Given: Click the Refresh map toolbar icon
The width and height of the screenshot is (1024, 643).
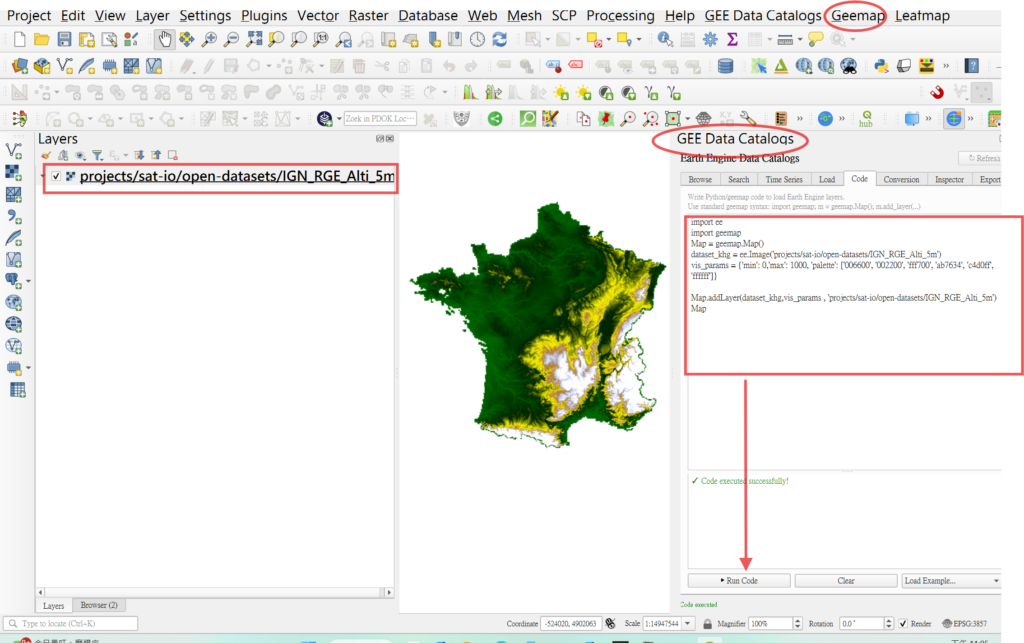Looking at the screenshot, I should (x=499, y=39).
